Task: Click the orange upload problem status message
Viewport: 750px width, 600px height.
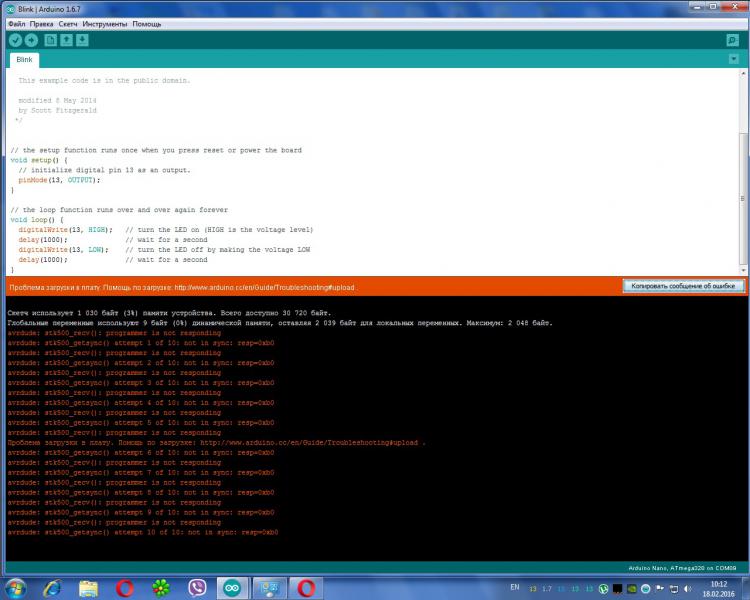Action: pyautogui.click(x=182, y=288)
